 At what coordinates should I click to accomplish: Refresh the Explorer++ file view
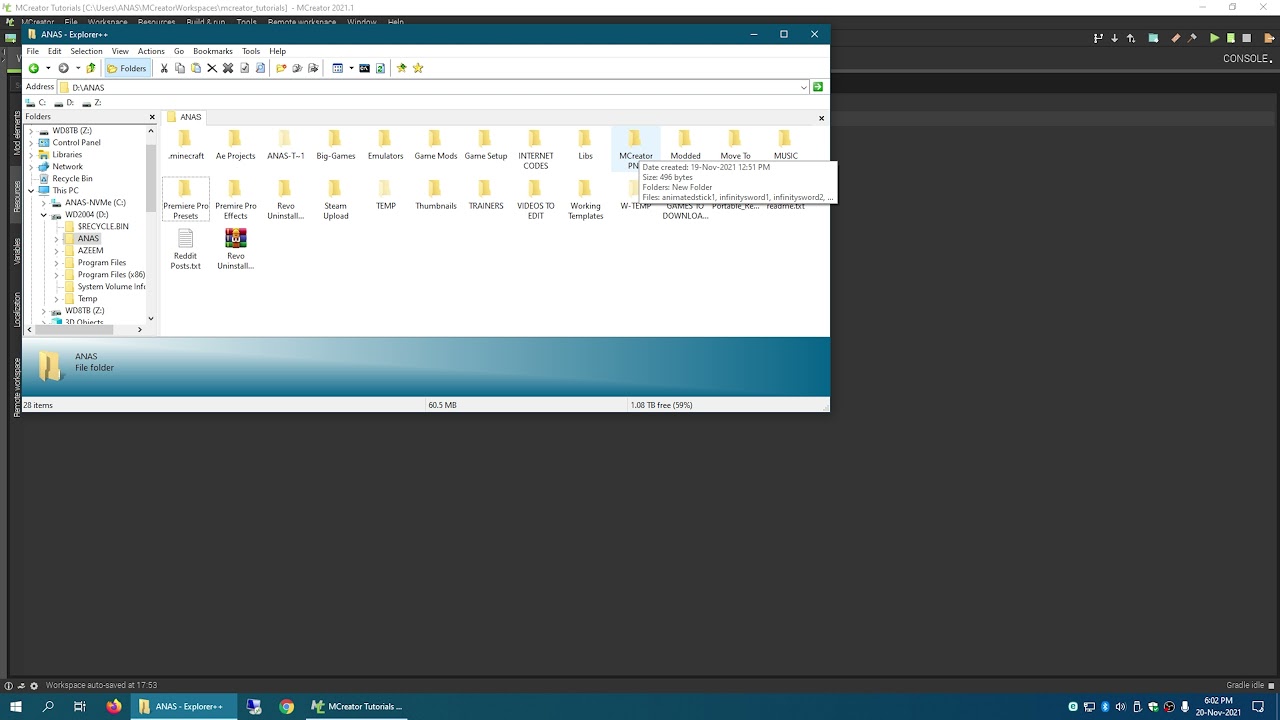(x=380, y=68)
